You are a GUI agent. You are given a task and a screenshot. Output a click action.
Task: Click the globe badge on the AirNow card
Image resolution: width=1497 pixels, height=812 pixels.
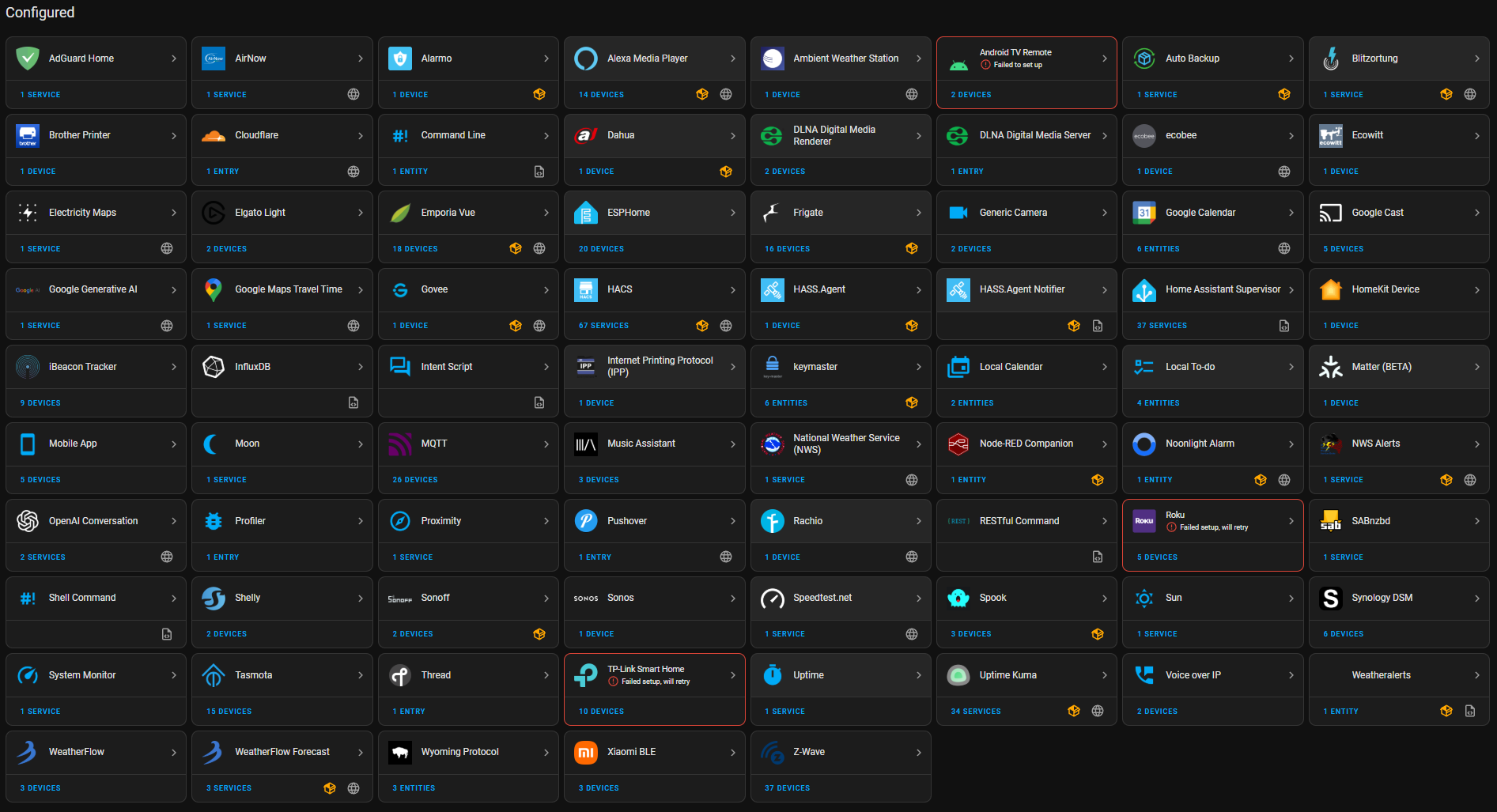(353, 94)
